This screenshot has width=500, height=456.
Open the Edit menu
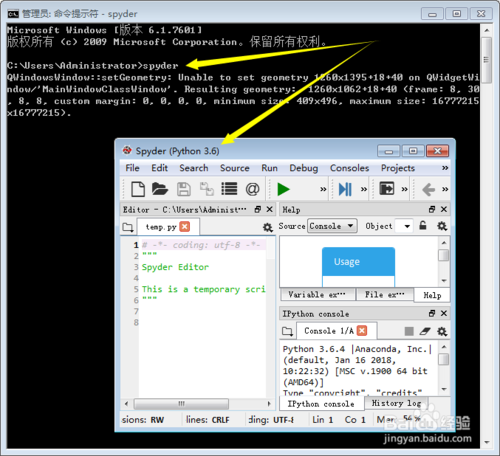159,168
